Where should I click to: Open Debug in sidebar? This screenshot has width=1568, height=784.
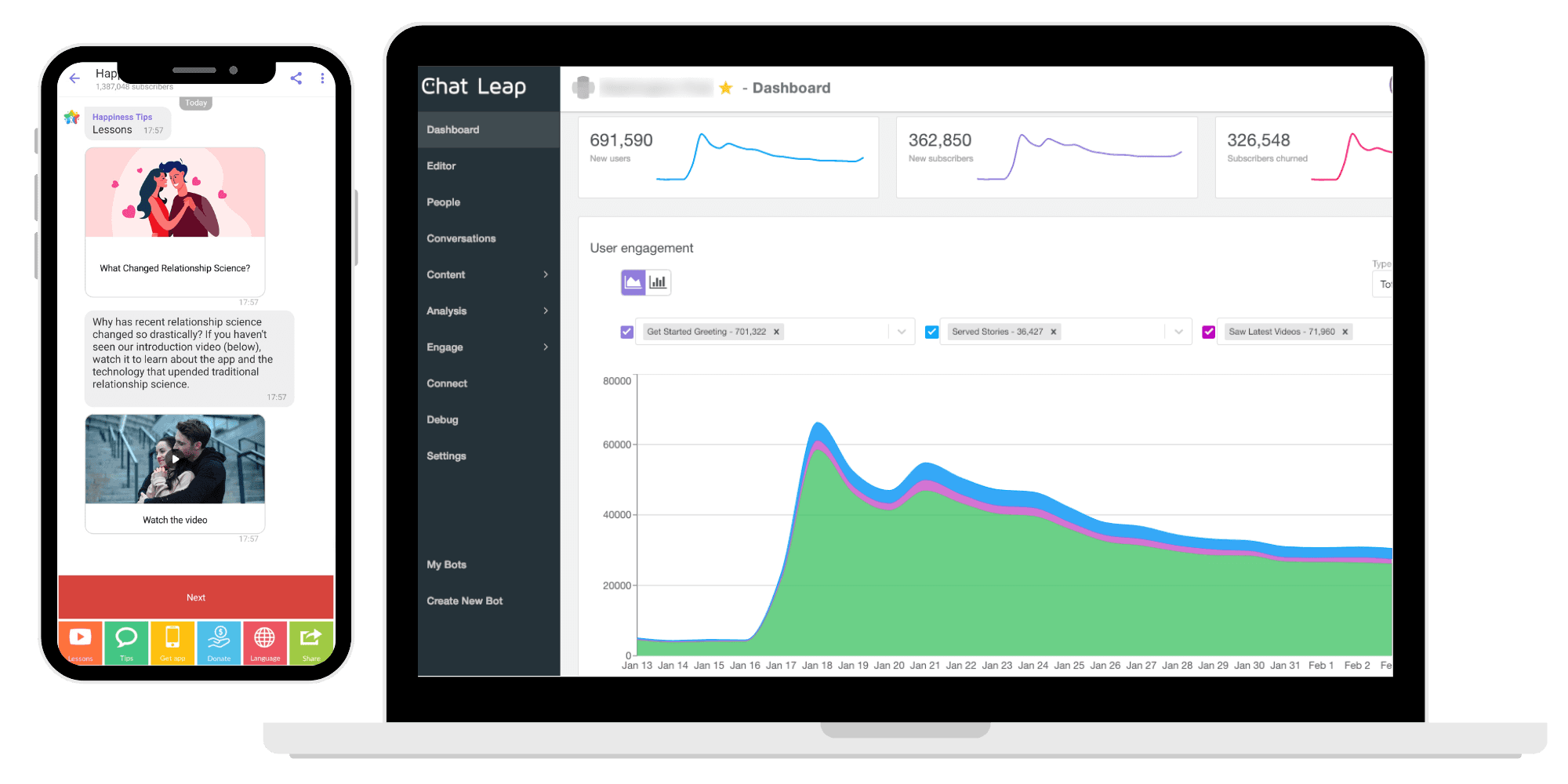click(488, 419)
